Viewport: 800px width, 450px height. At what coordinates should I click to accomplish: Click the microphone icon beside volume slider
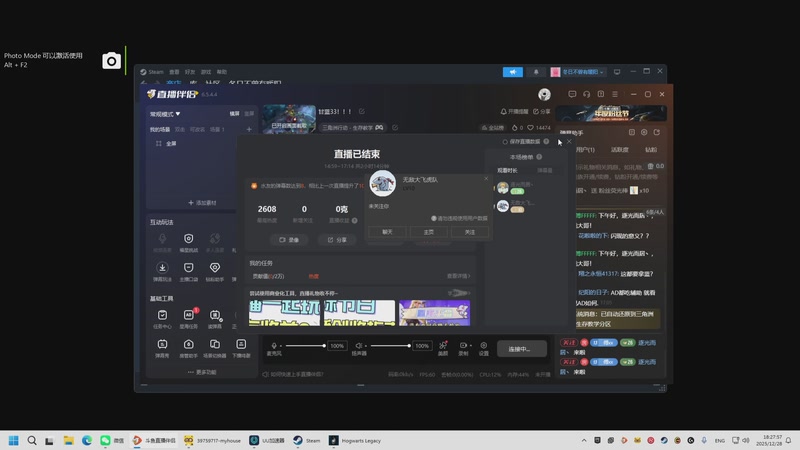(274, 345)
